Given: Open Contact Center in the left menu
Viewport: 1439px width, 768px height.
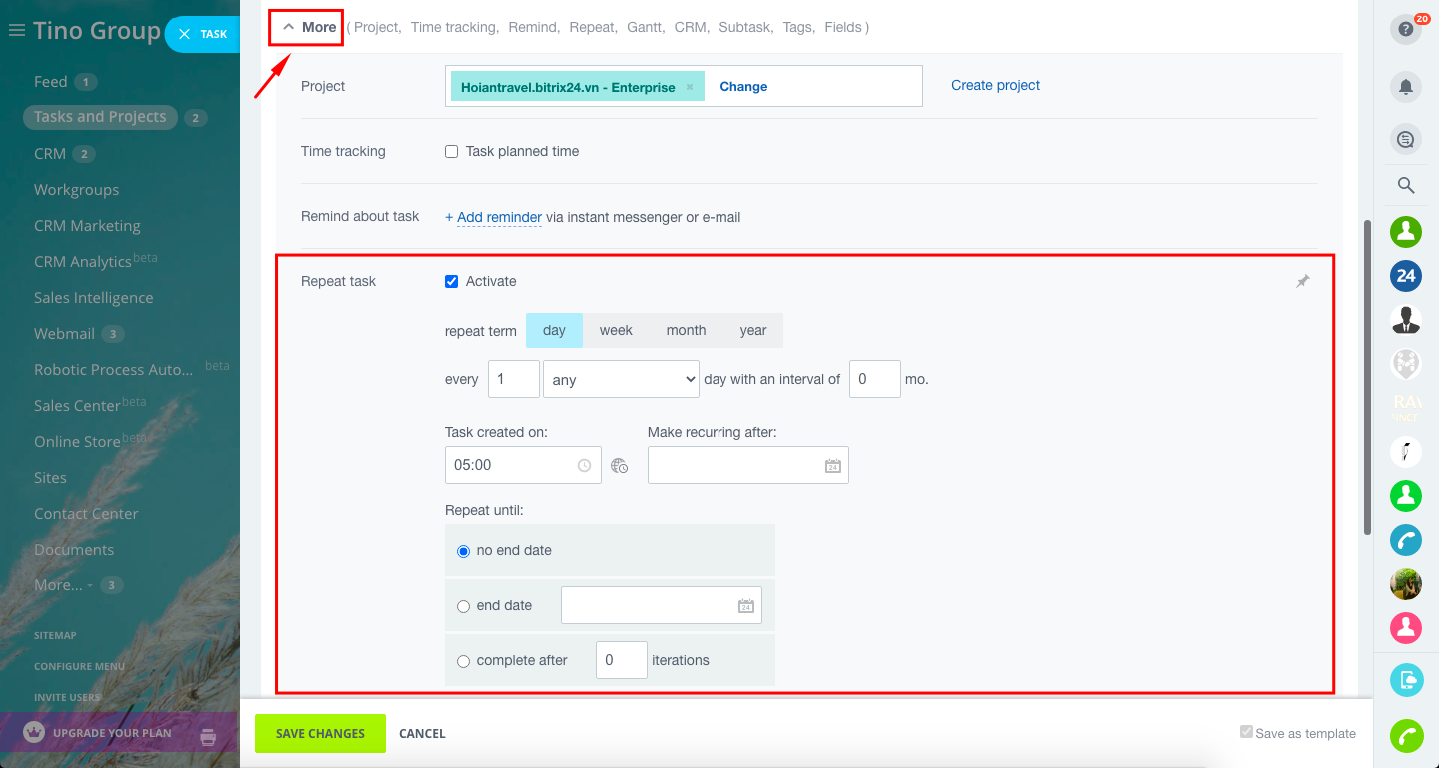Looking at the screenshot, I should (86, 514).
